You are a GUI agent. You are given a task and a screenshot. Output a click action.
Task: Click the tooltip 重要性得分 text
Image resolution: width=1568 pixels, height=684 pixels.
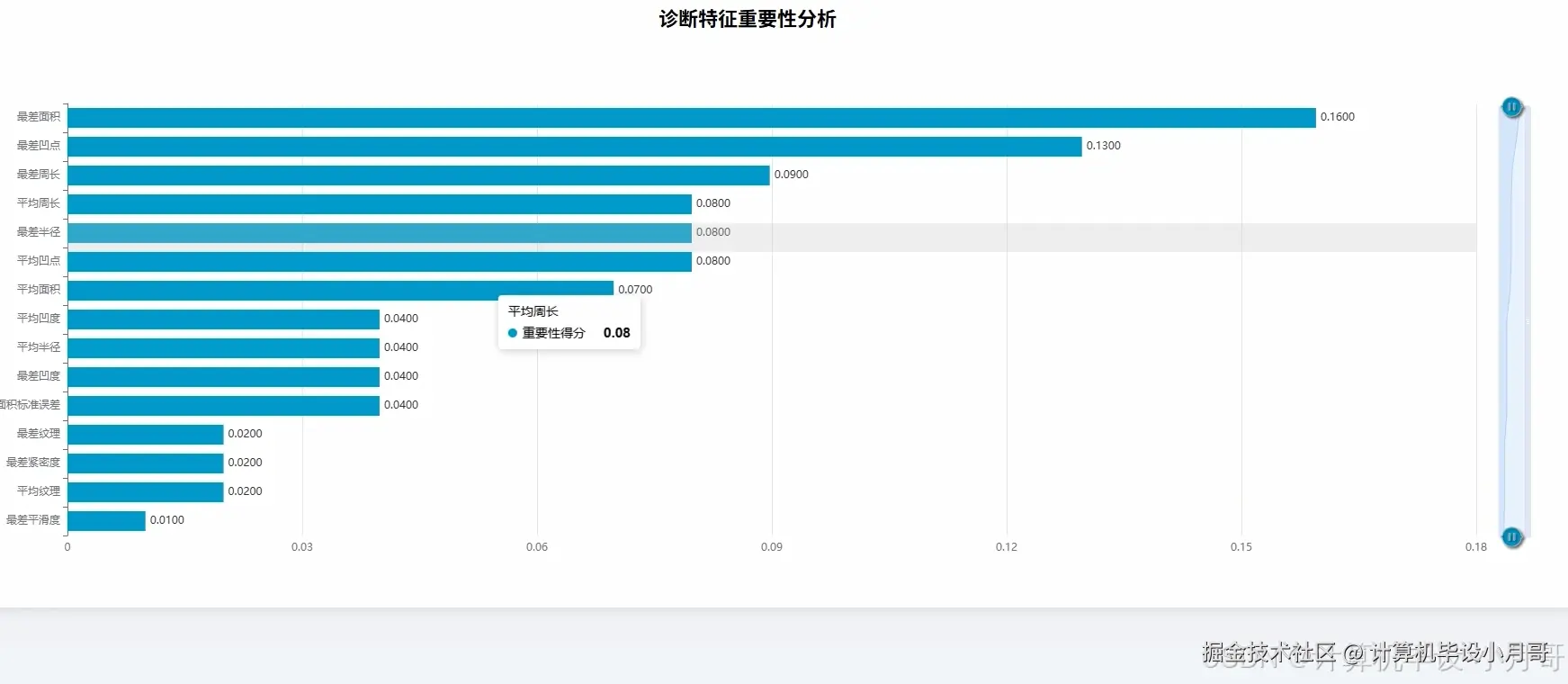pyautogui.click(x=553, y=333)
